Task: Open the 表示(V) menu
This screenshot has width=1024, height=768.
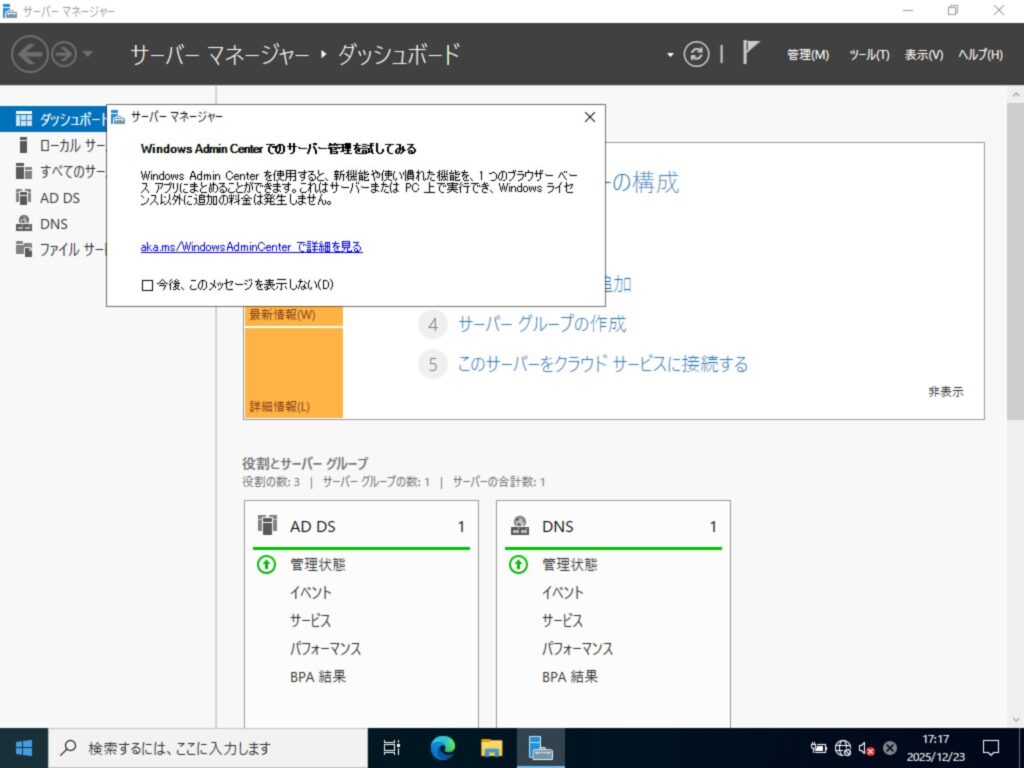Action: pyautogui.click(x=923, y=55)
